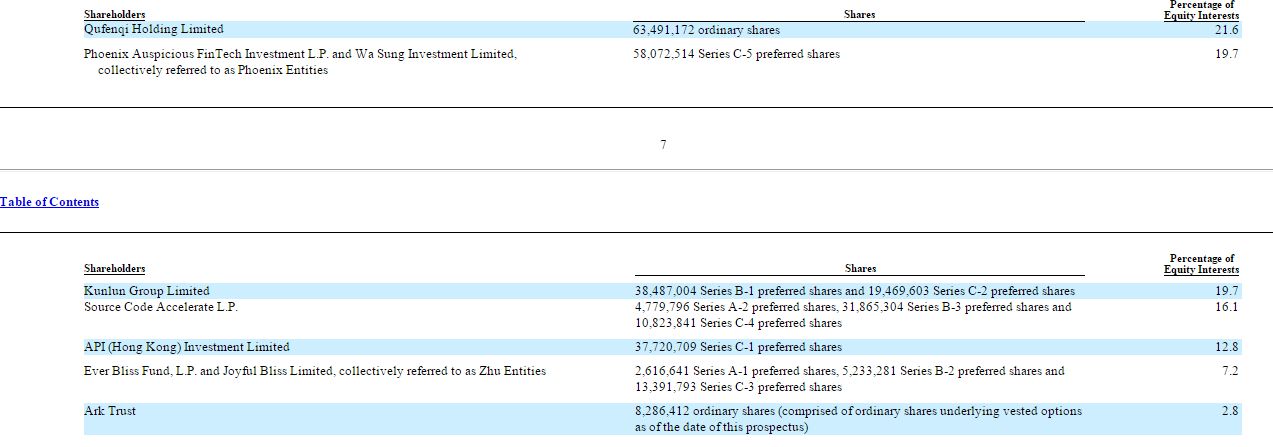
Task: Select 37,720,709 Series C-1 preferred shares
Action: coord(737,347)
